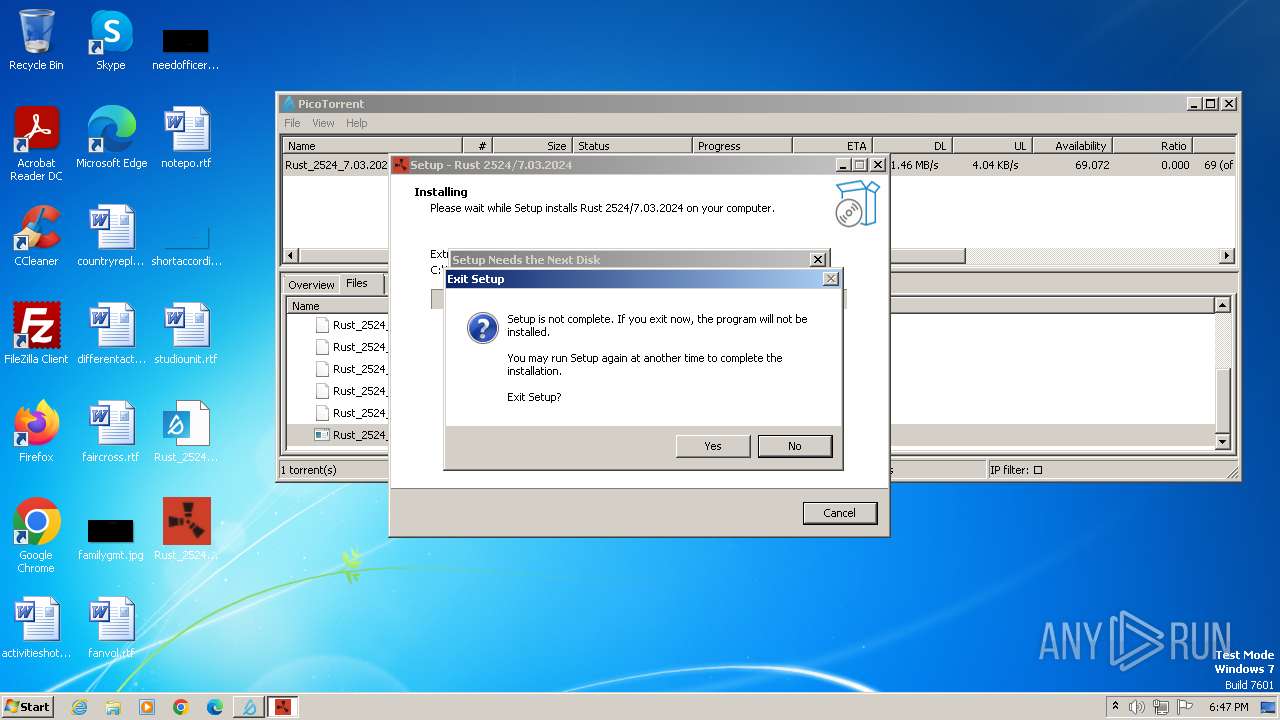Open notepo.rtf document
This screenshot has width=1280, height=720.
[186, 138]
